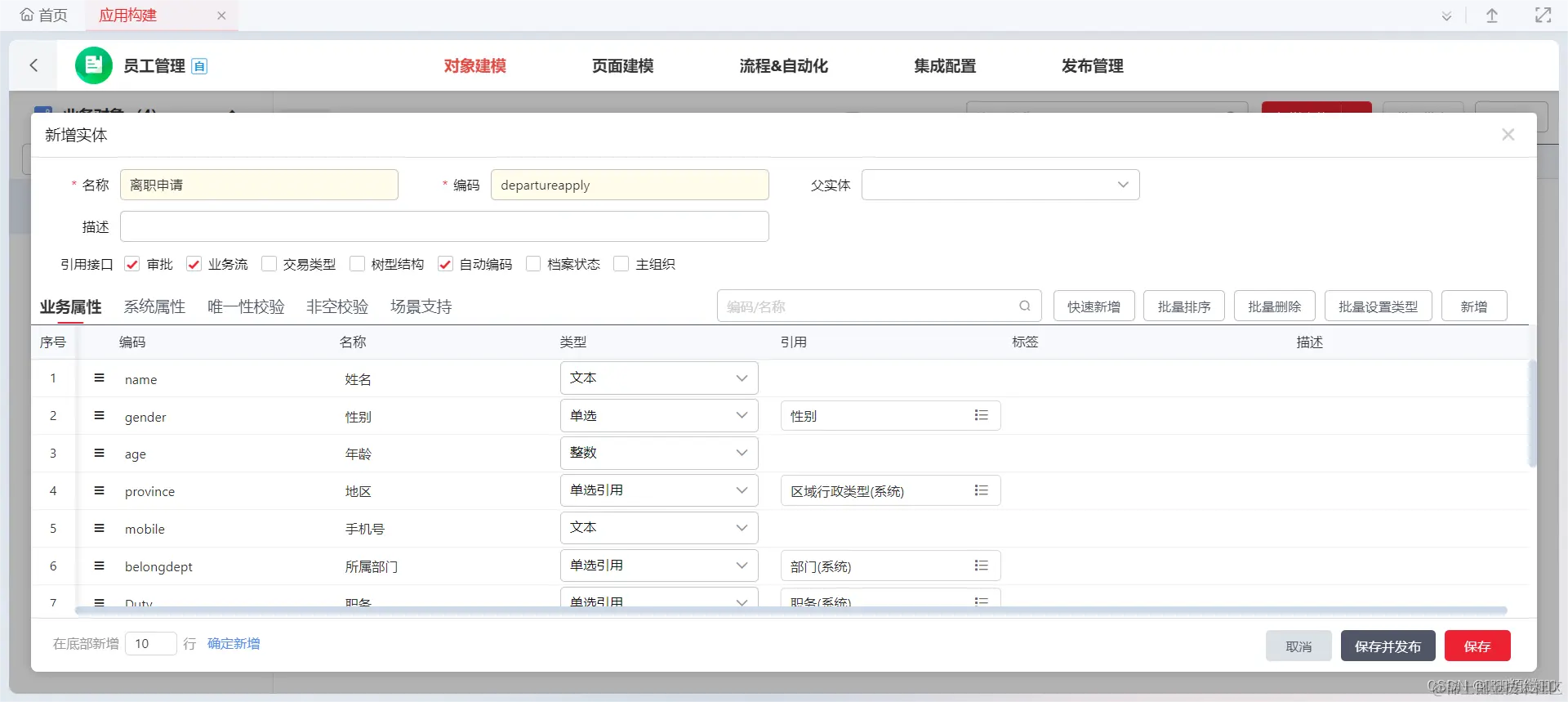This screenshot has height=702, width=1568.
Task: Switch to the 系统属性 tab
Action: pos(154,306)
